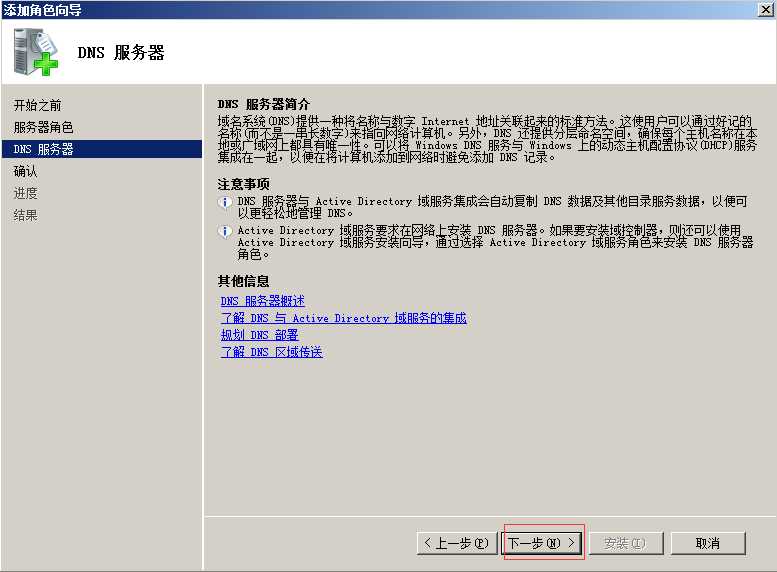Select 进度 step in sidebar

click(26, 193)
